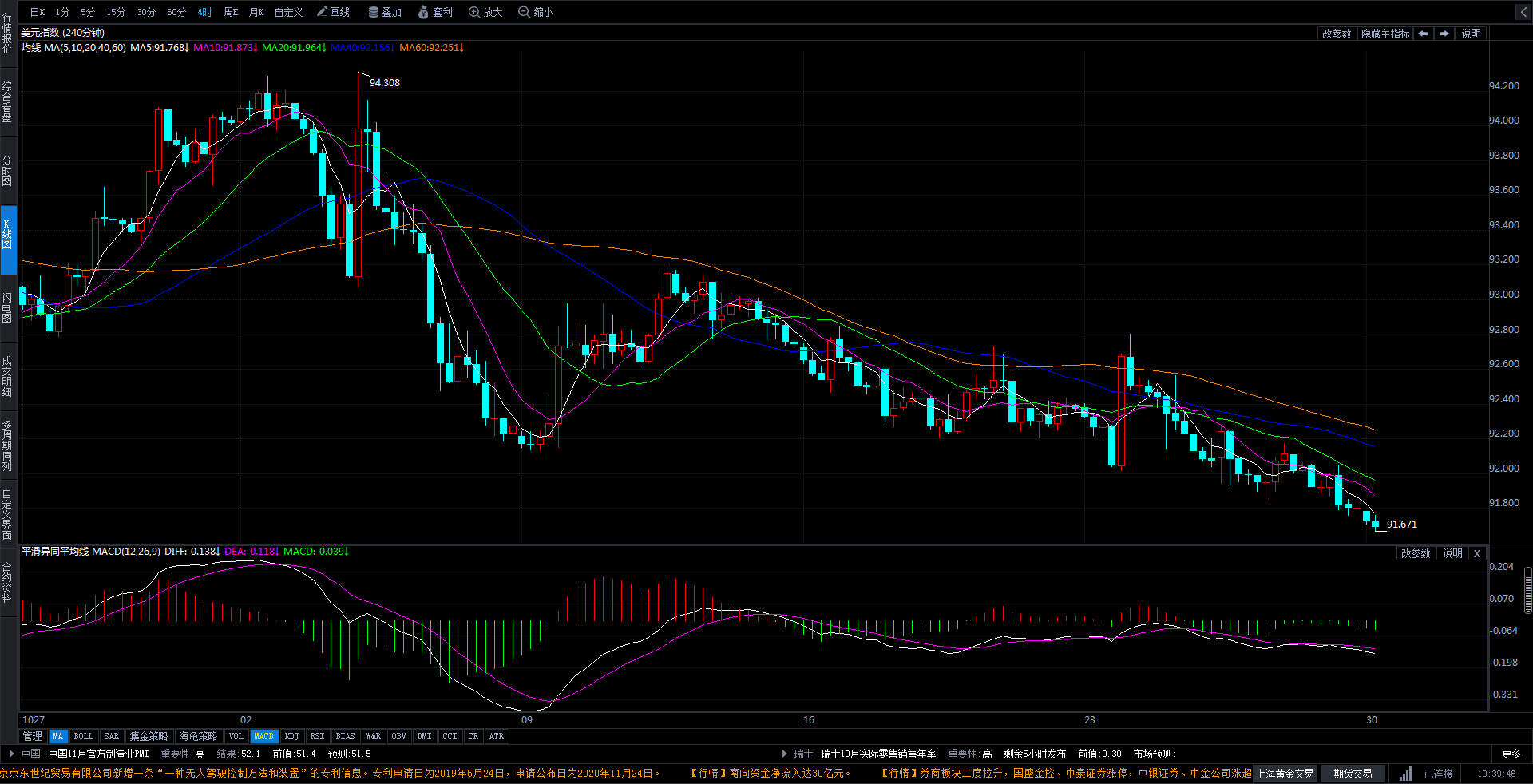Open 说明 in the MACD panel
Viewport: 1533px width, 784px height.
coord(1452,553)
